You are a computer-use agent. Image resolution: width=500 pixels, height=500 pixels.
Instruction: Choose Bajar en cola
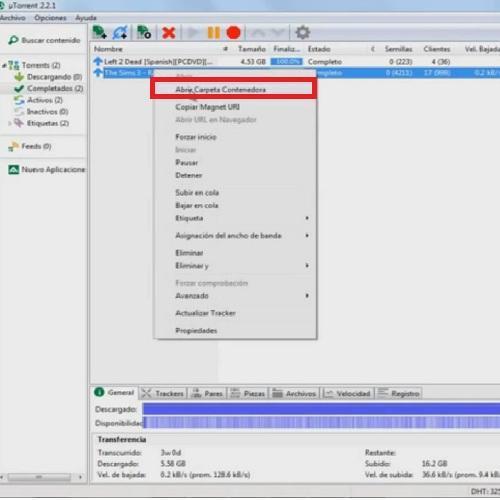(235, 205)
